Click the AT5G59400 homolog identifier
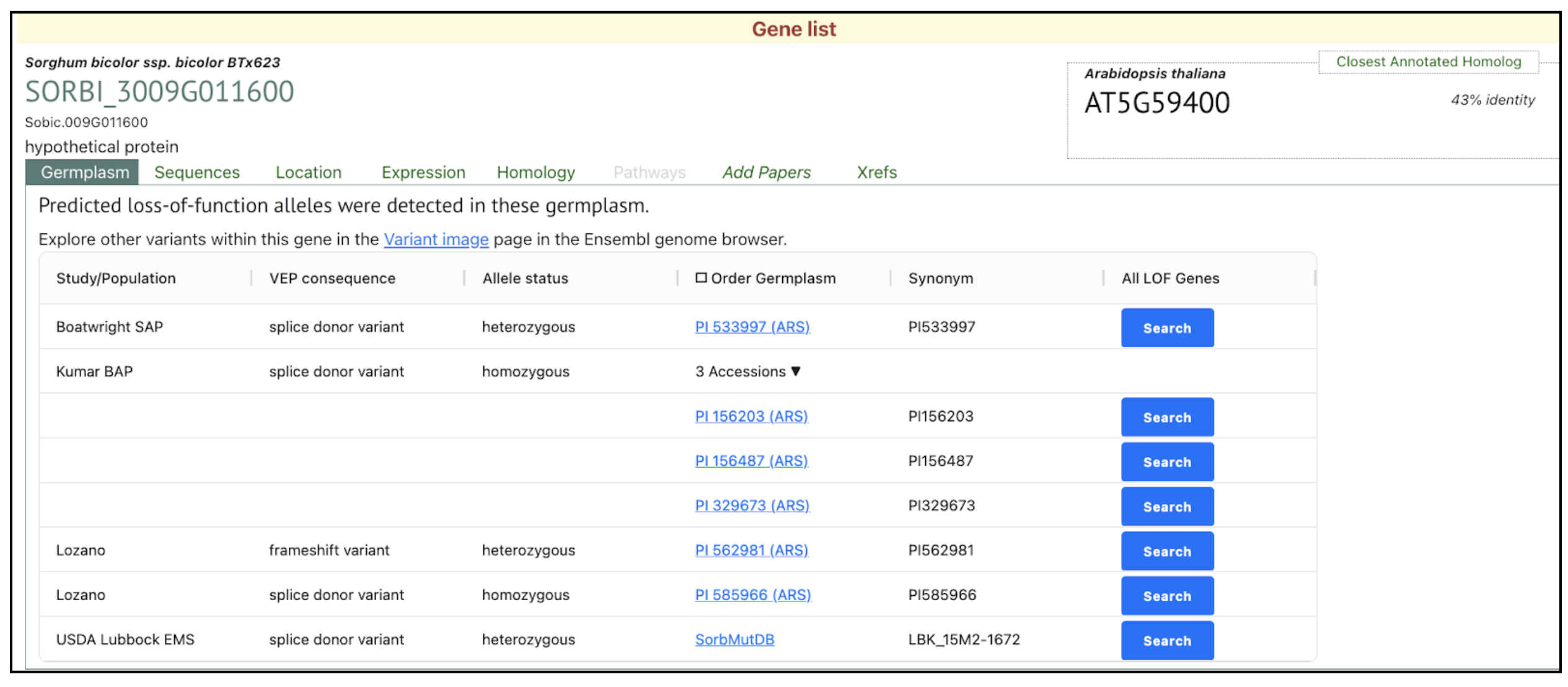This screenshot has height=687, width=1568. pyautogui.click(x=1156, y=103)
